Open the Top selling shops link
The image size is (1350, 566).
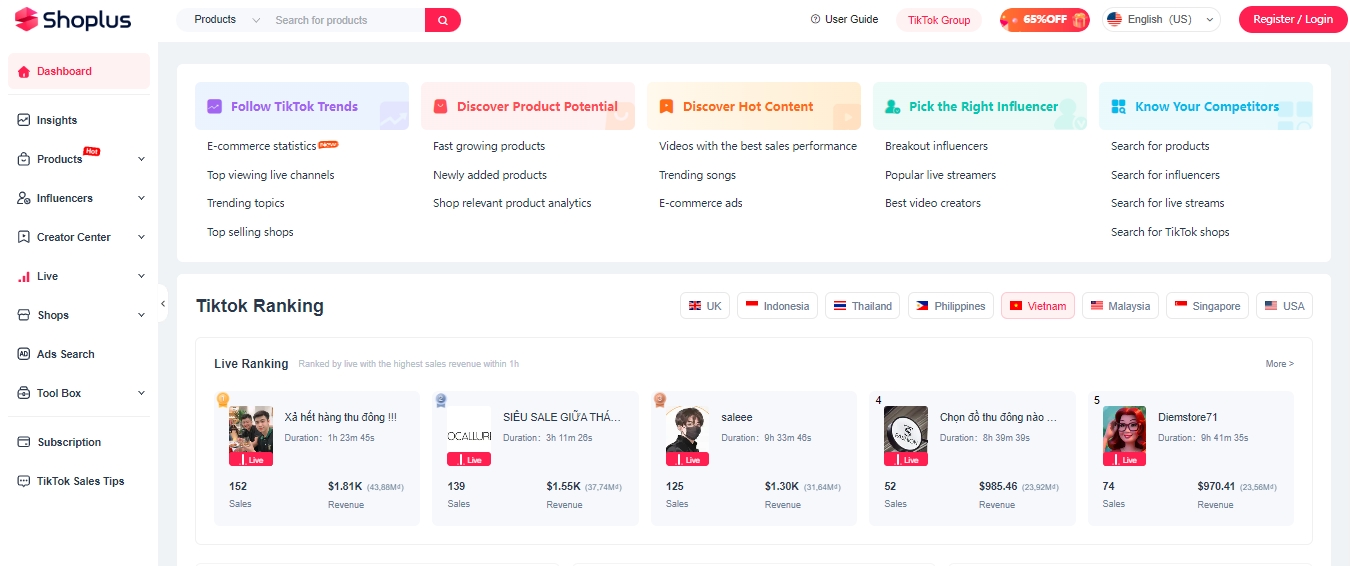pyautogui.click(x=250, y=232)
